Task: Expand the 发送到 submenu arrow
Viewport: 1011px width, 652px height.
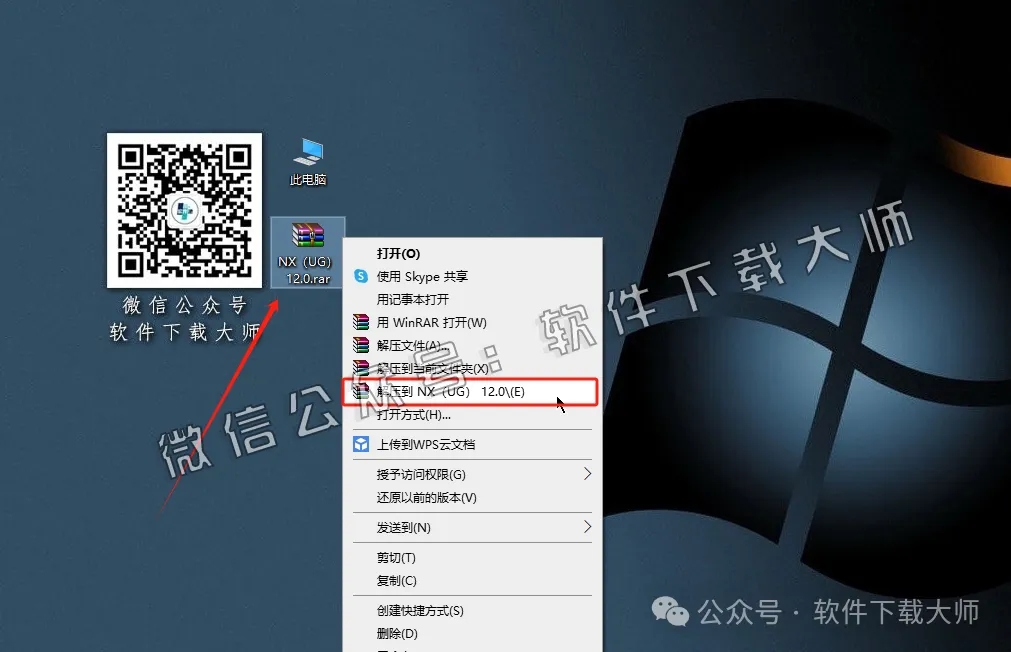Action: pyautogui.click(x=588, y=527)
